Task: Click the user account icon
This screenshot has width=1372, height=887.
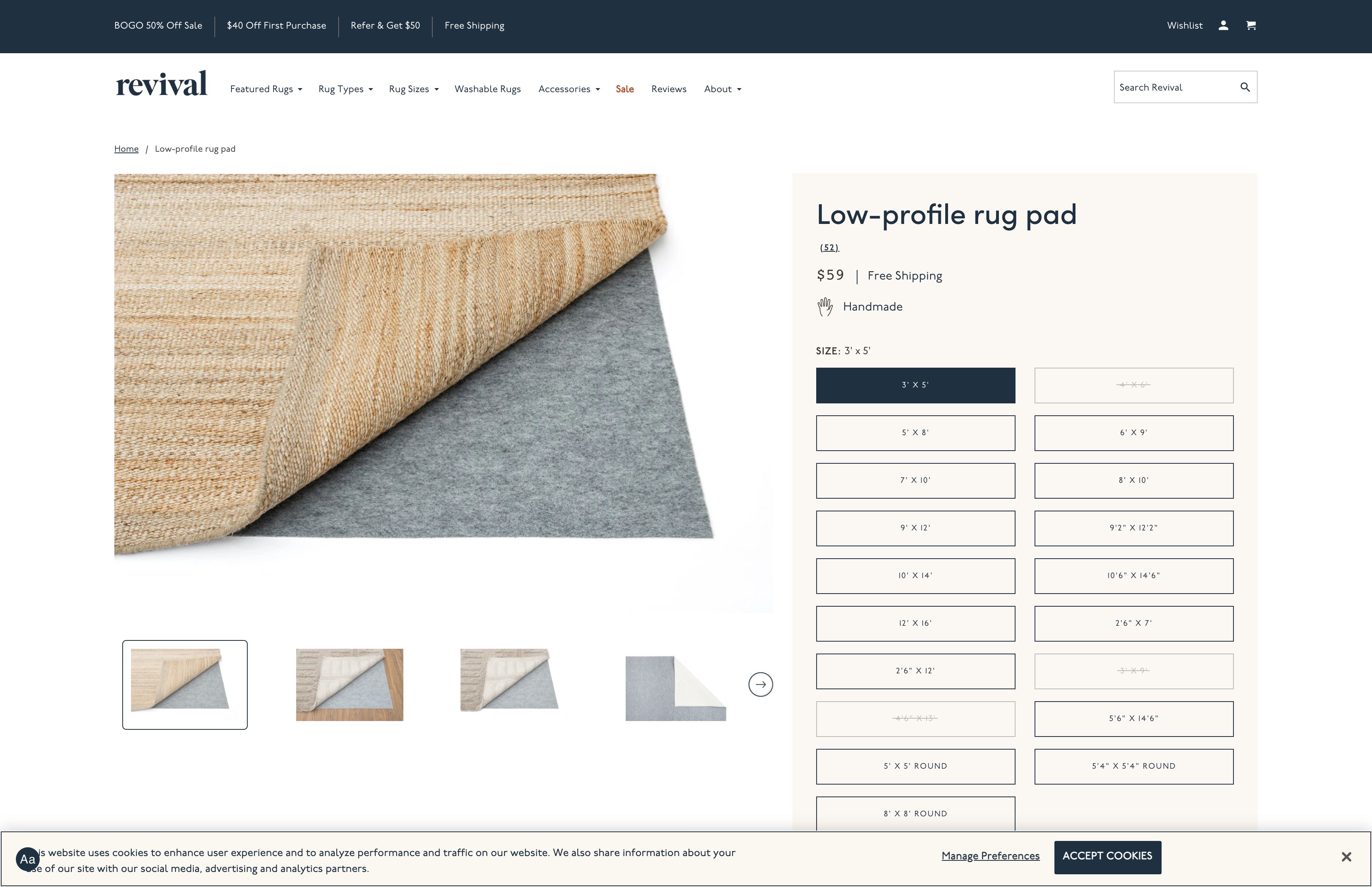Action: (x=1224, y=25)
